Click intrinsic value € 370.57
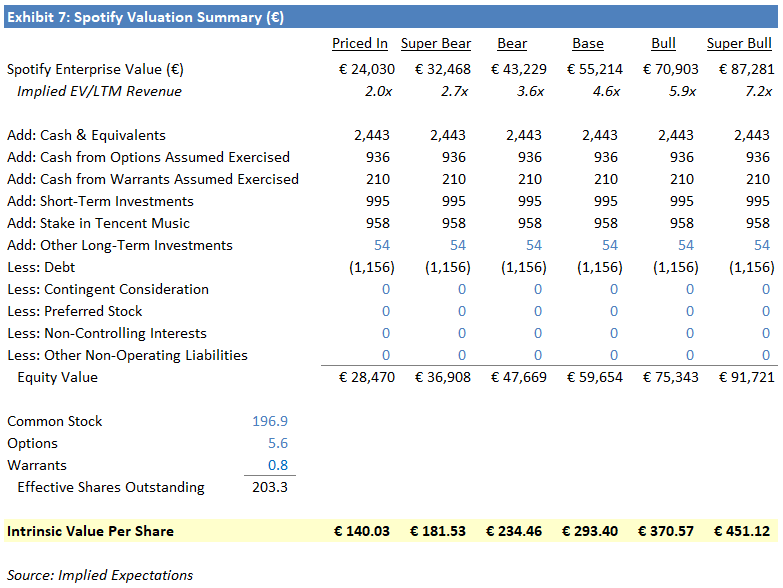The height and width of the screenshot is (588, 783). click(665, 531)
